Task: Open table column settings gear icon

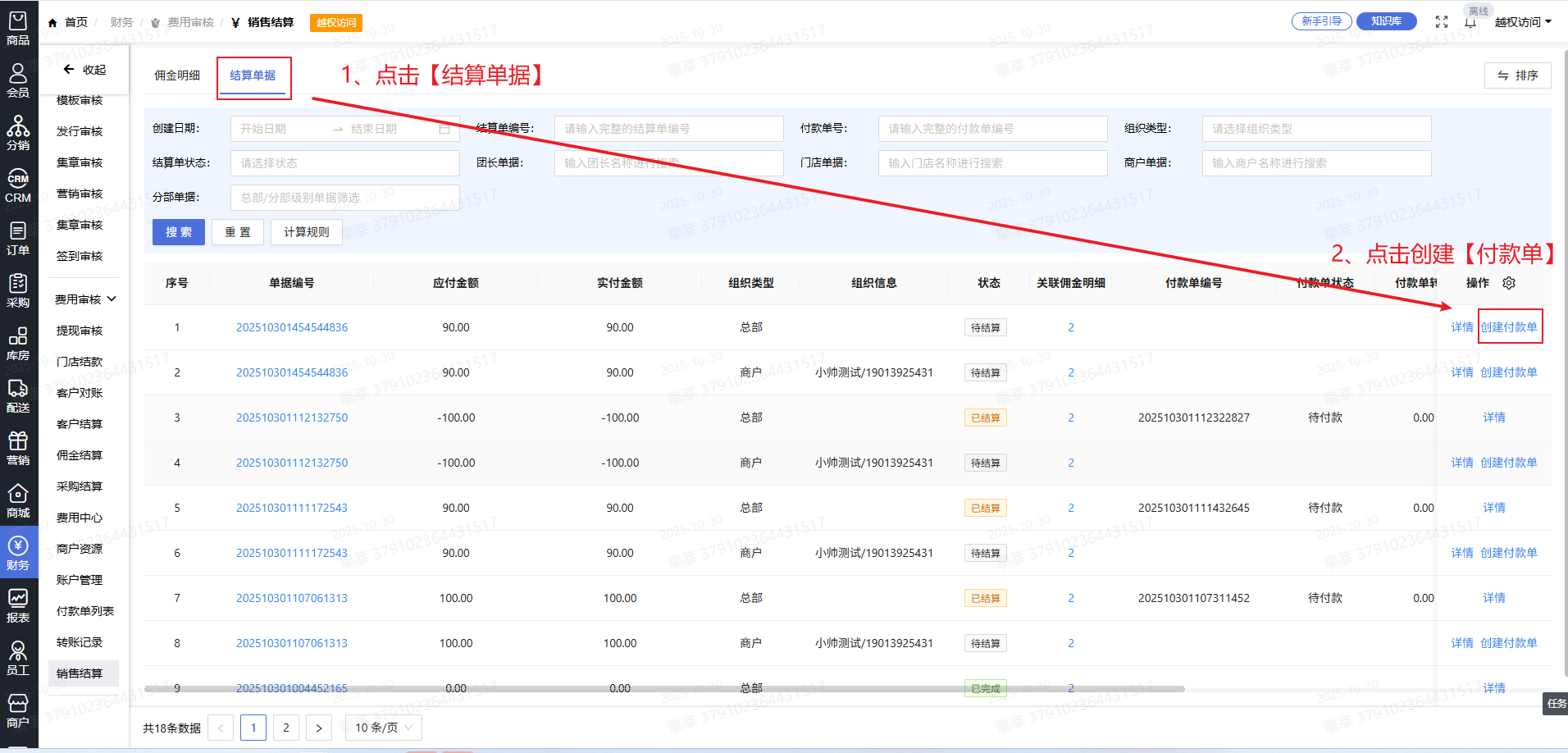Action: click(1509, 283)
